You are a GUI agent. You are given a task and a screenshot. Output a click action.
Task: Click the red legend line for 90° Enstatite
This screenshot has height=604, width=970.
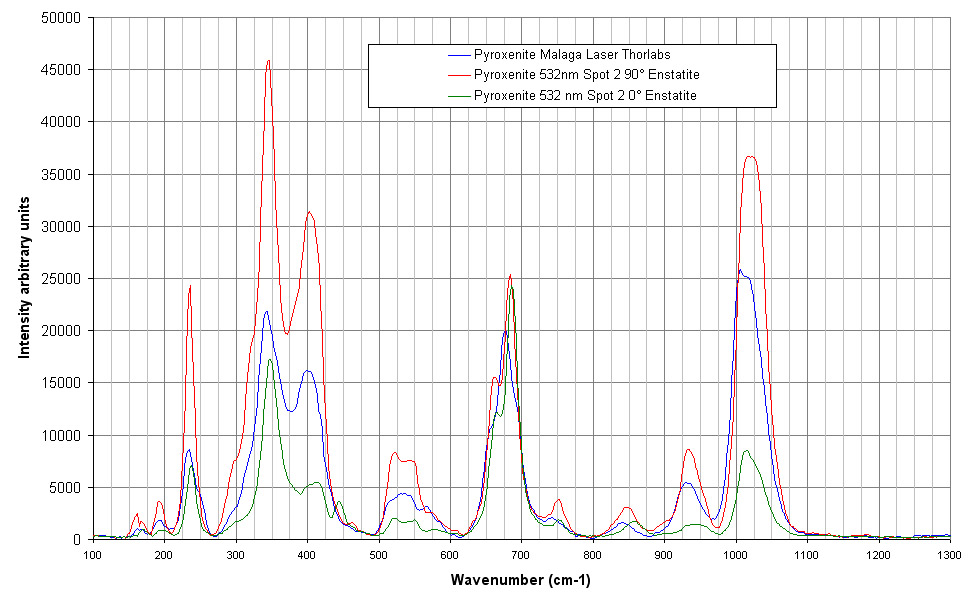pos(460,75)
